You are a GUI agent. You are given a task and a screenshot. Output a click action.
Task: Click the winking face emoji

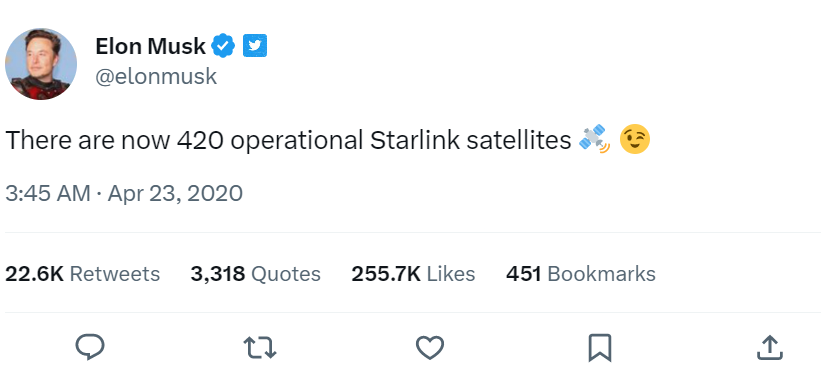point(635,140)
